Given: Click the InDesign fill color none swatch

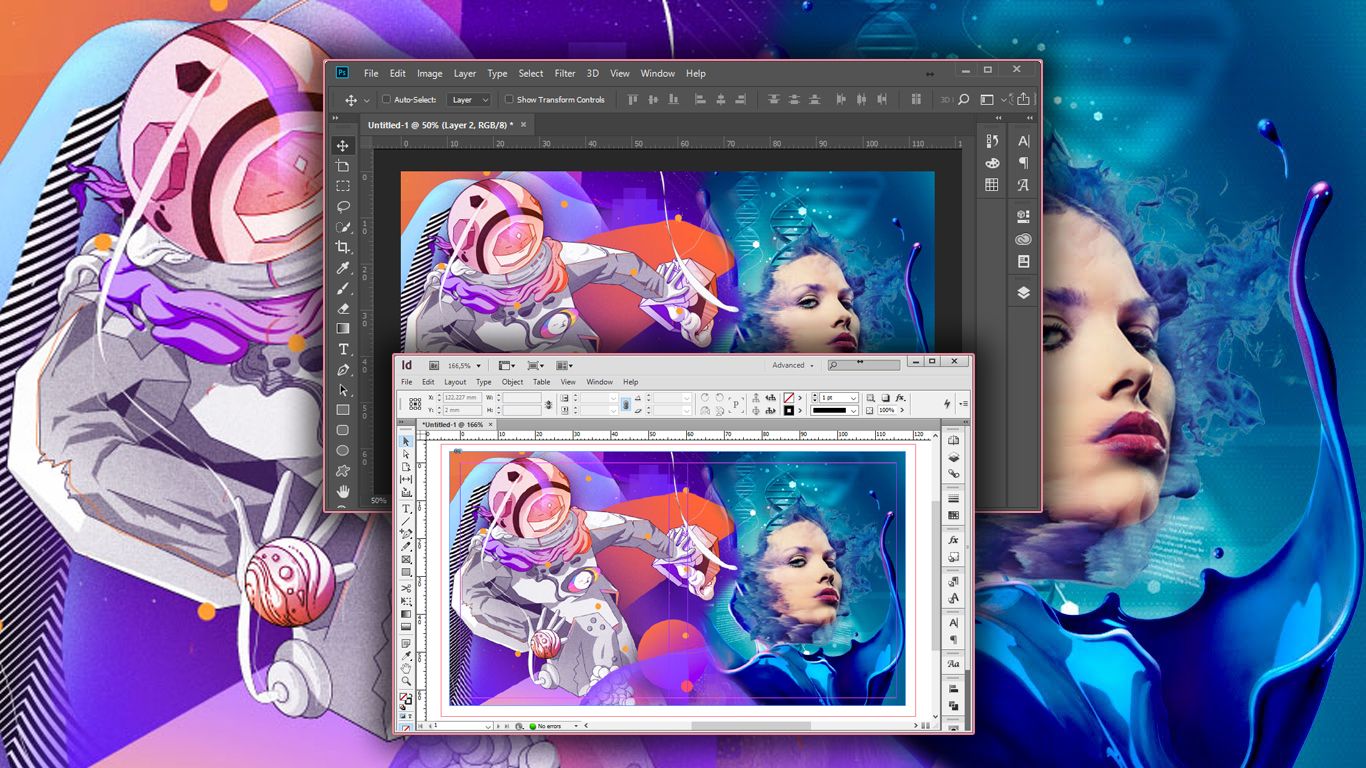Looking at the screenshot, I should click(789, 398).
